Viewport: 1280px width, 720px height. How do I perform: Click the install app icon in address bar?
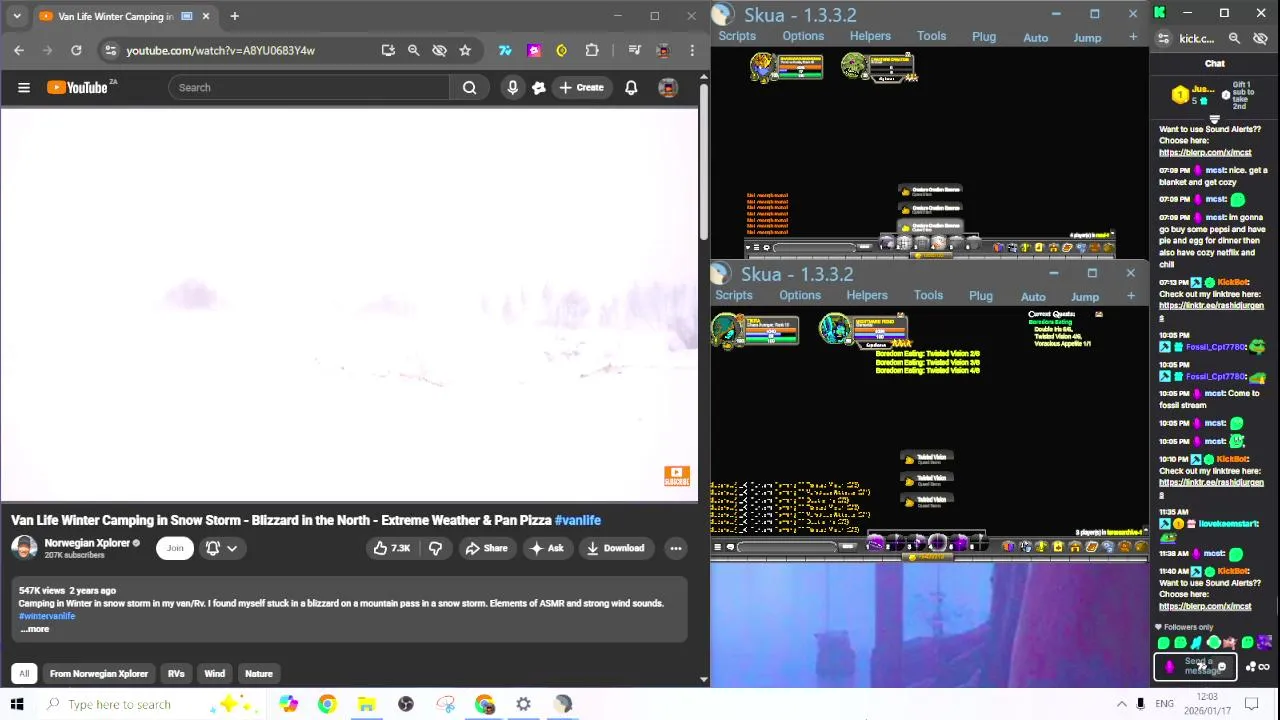tap(388, 50)
